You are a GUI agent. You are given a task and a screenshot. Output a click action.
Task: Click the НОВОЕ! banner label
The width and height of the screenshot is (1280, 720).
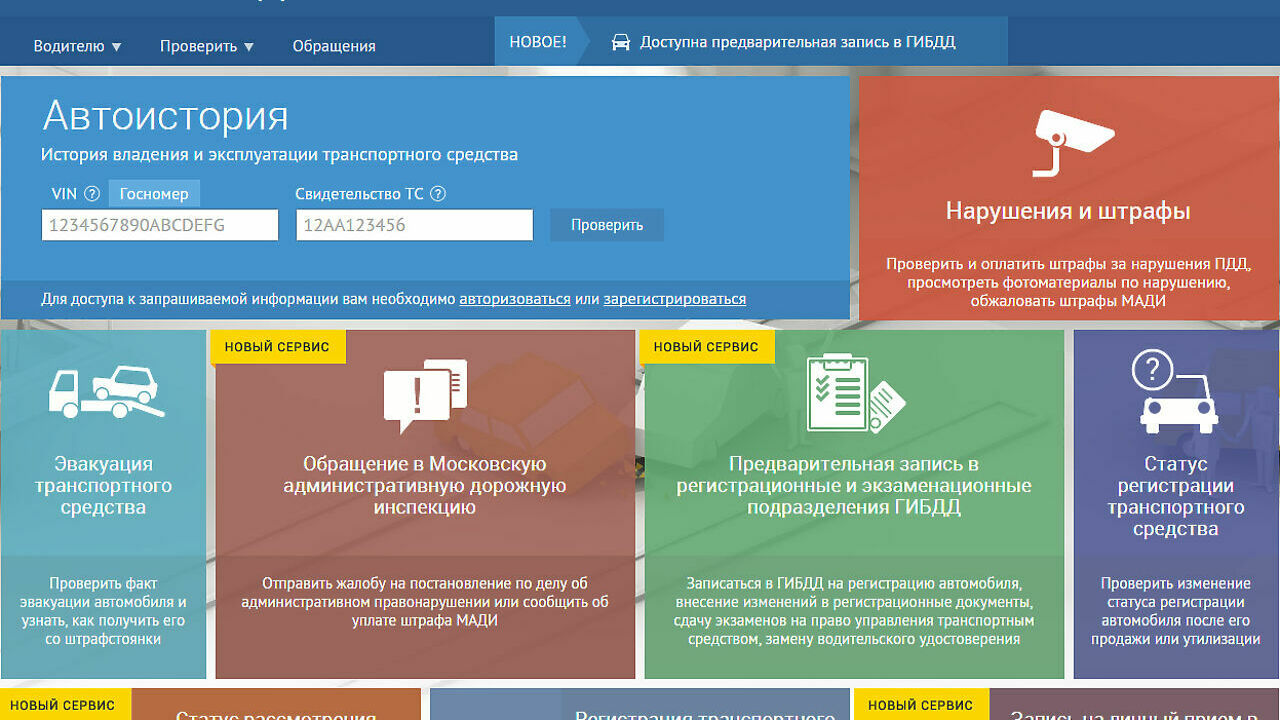(x=538, y=42)
